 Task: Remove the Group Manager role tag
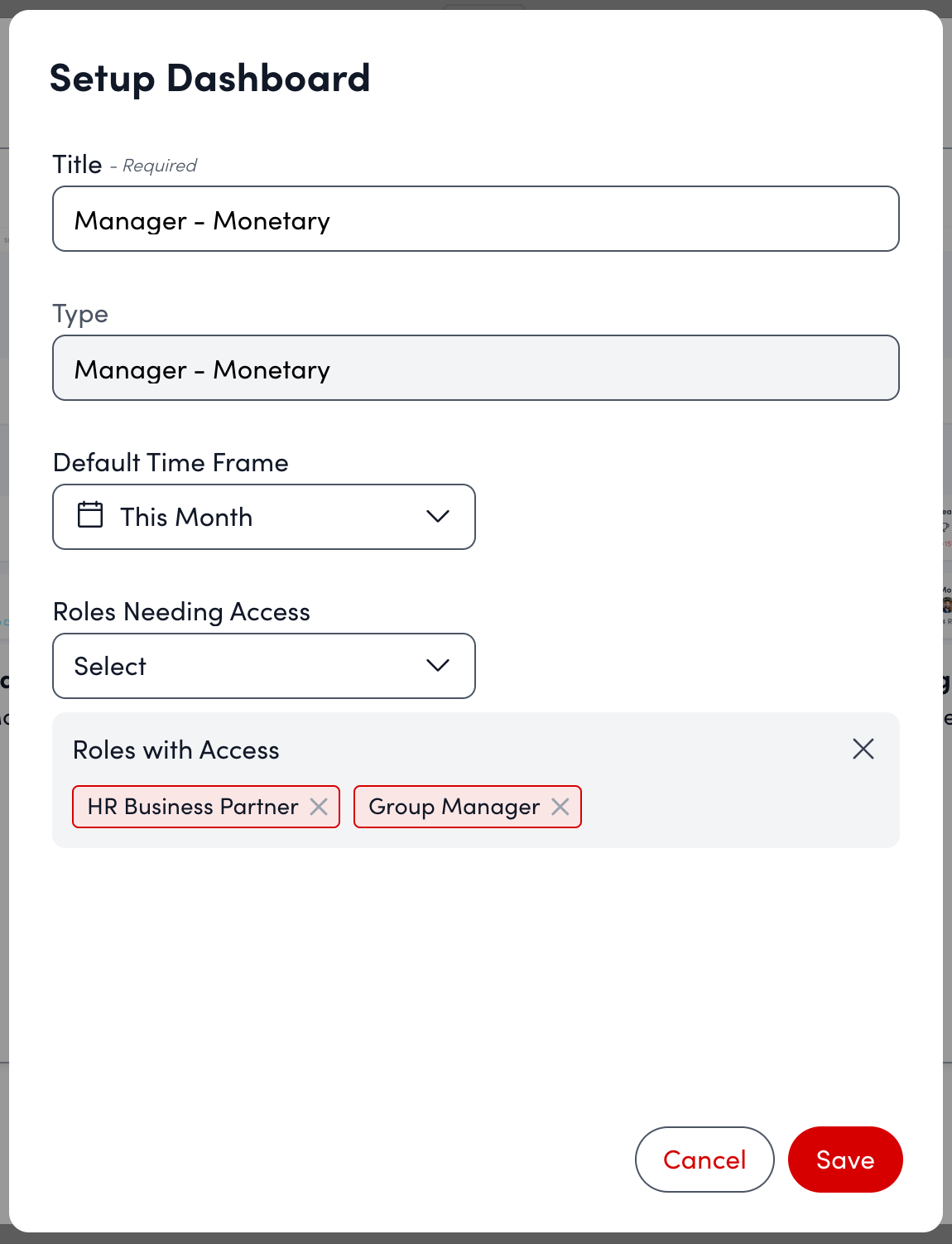point(560,807)
